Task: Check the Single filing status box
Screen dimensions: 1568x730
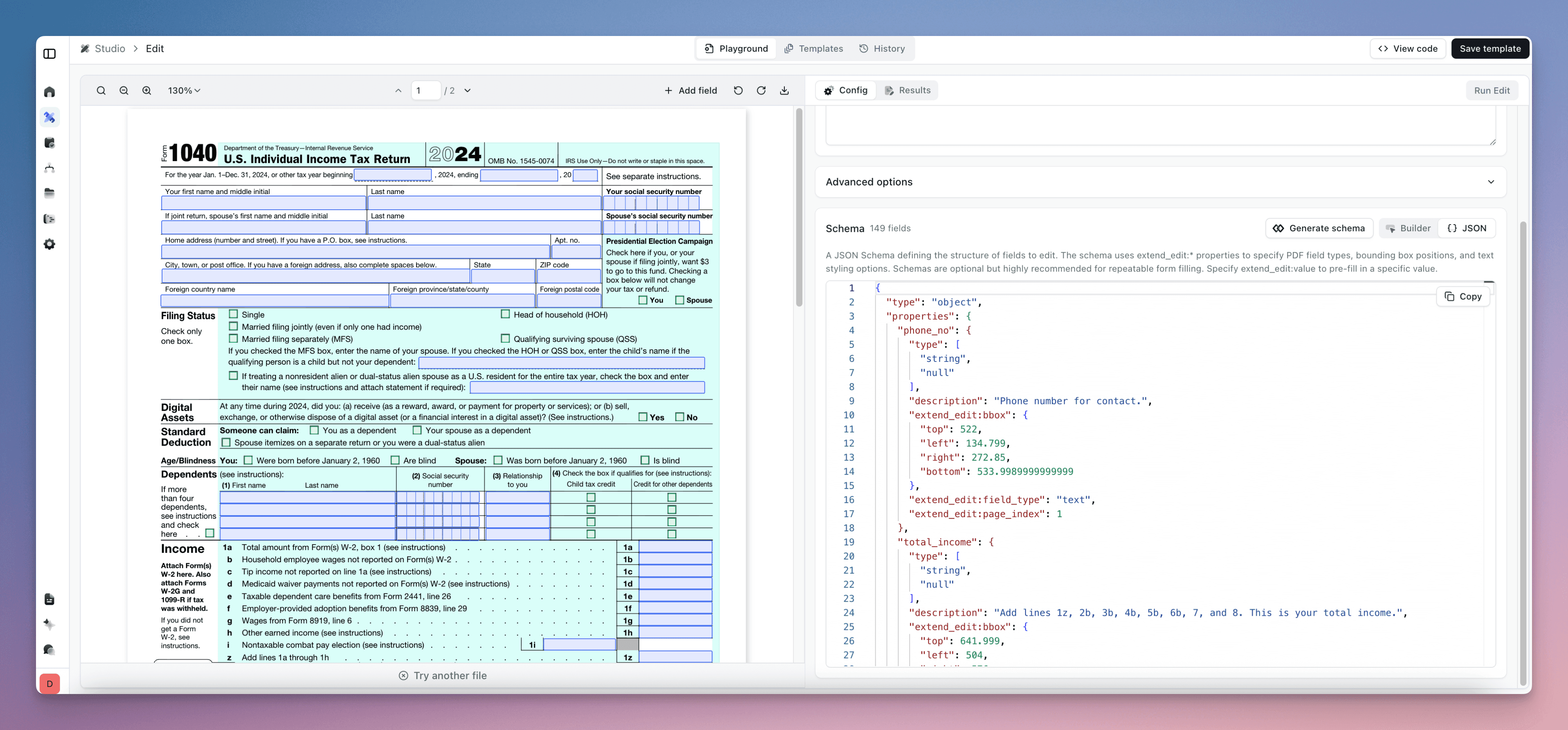Action: point(233,315)
